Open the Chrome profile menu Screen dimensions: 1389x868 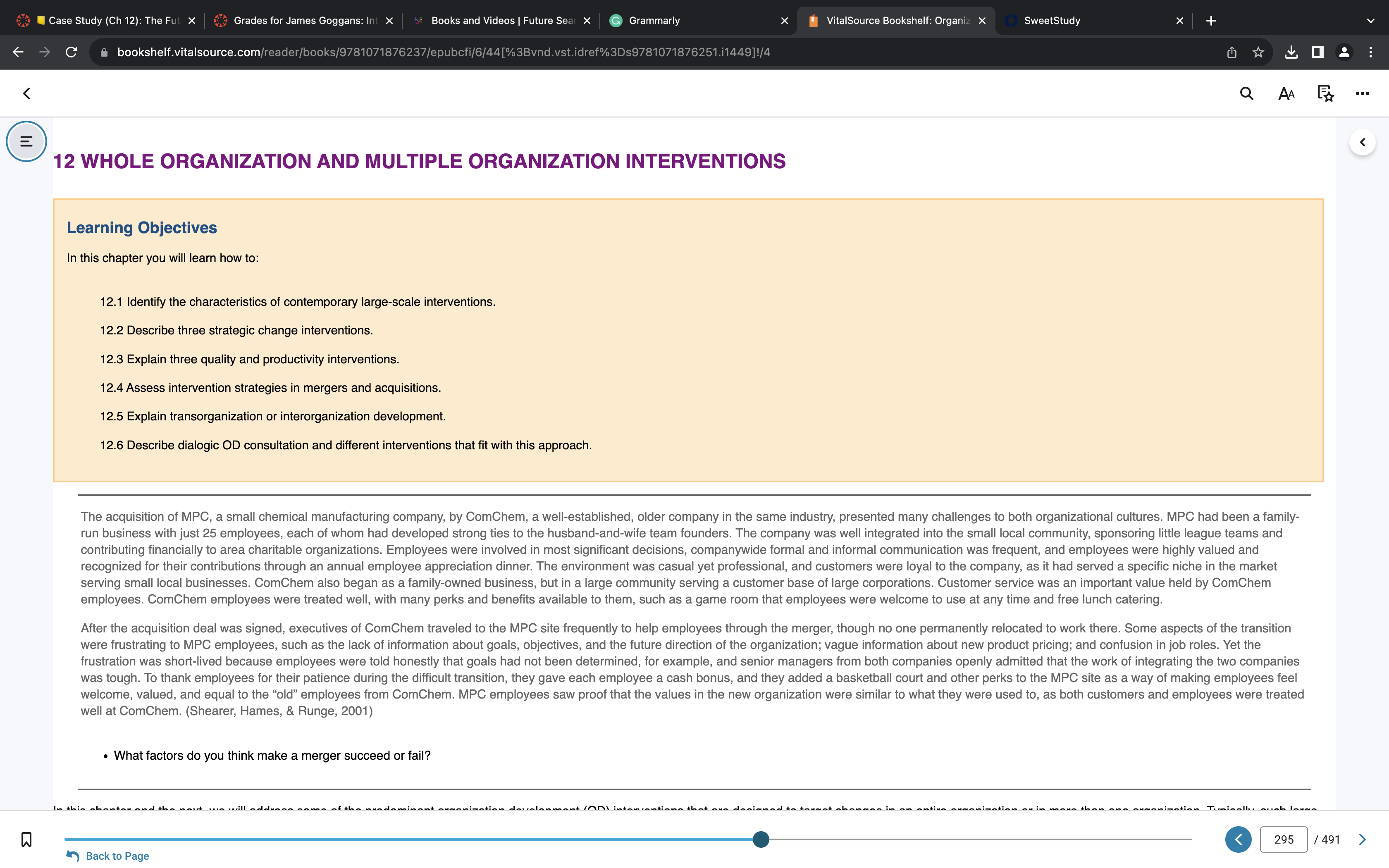pos(1344,52)
